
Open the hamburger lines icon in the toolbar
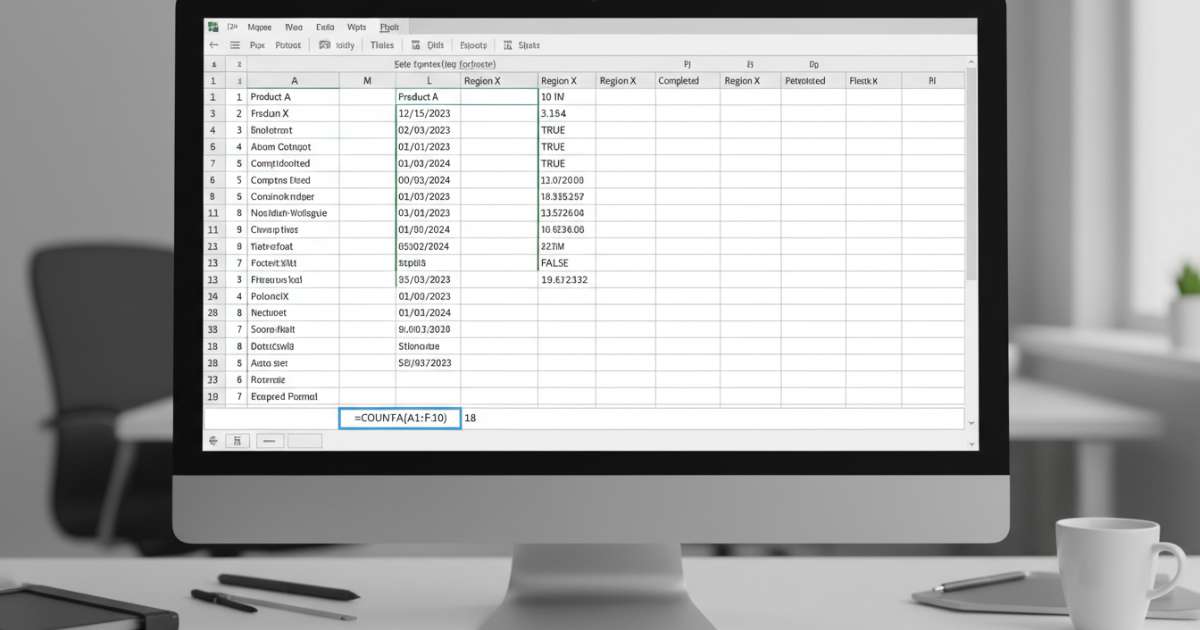[x=235, y=45]
